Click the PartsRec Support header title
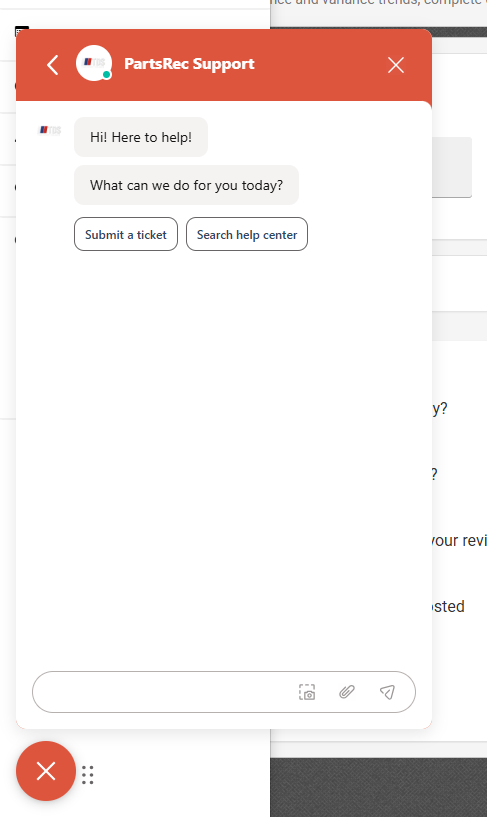The width and height of the screenshot is (487, 817). (x=189, y=64)
